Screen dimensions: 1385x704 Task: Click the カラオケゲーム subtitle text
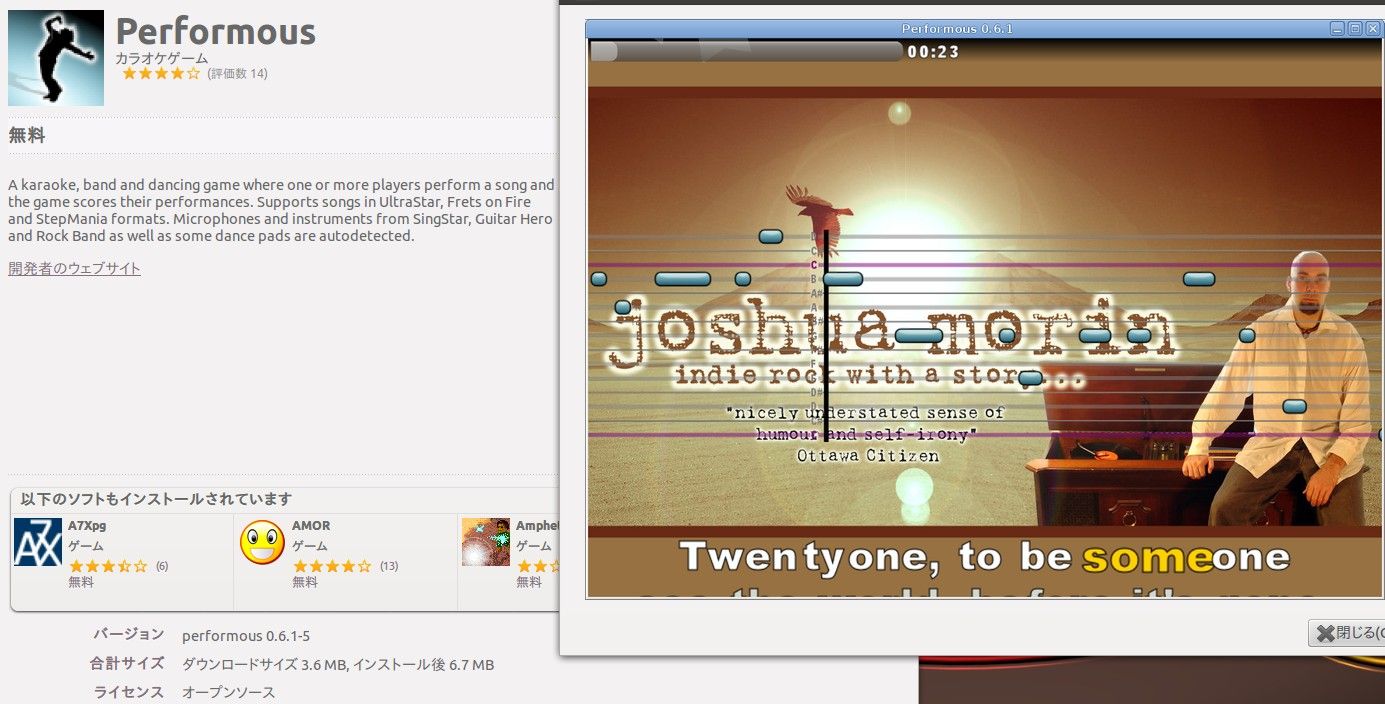pyautogui.click(x=162, y=58)
